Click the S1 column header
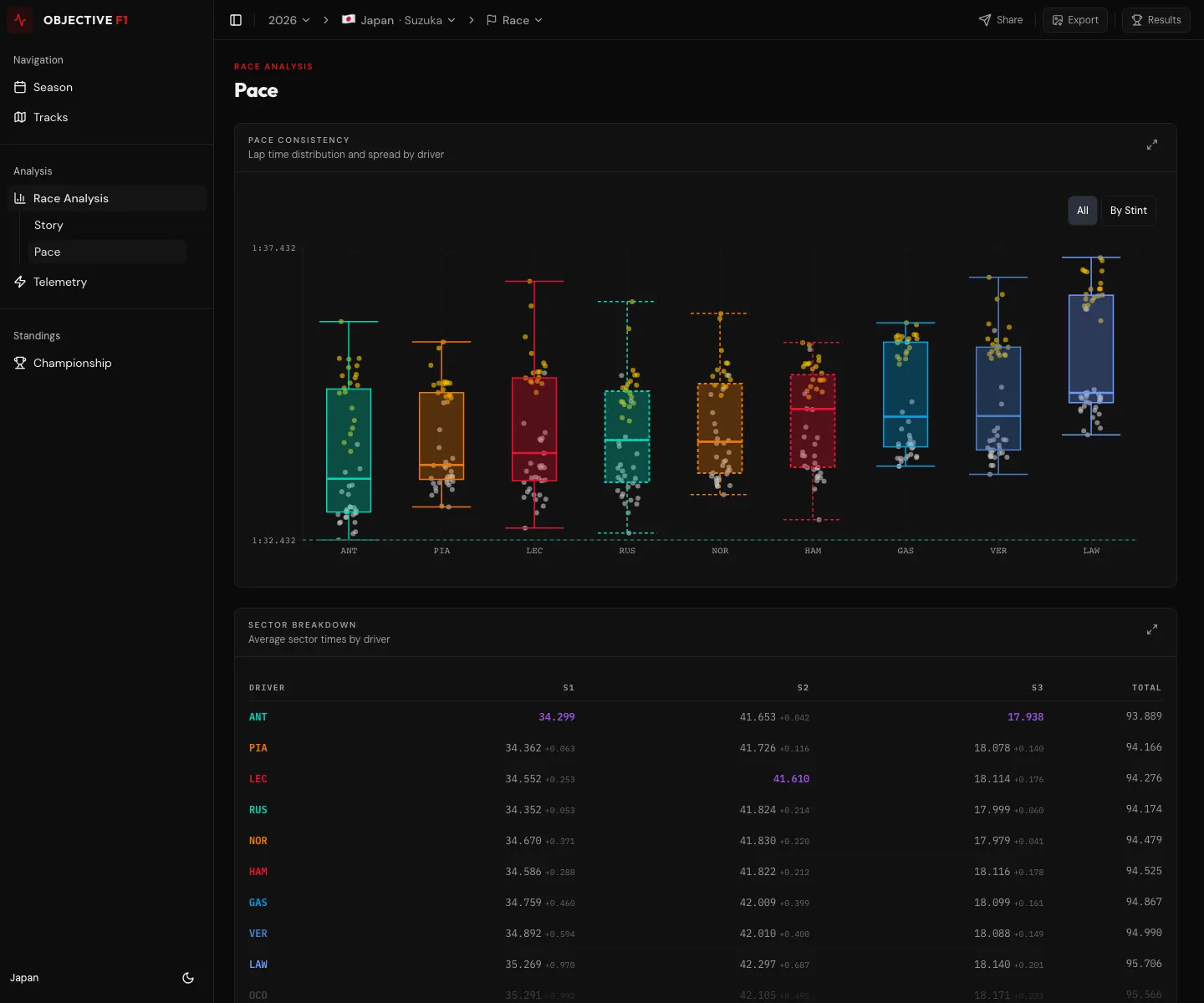The width and height of the screenshot is (1204, 1003). point(569,688)
